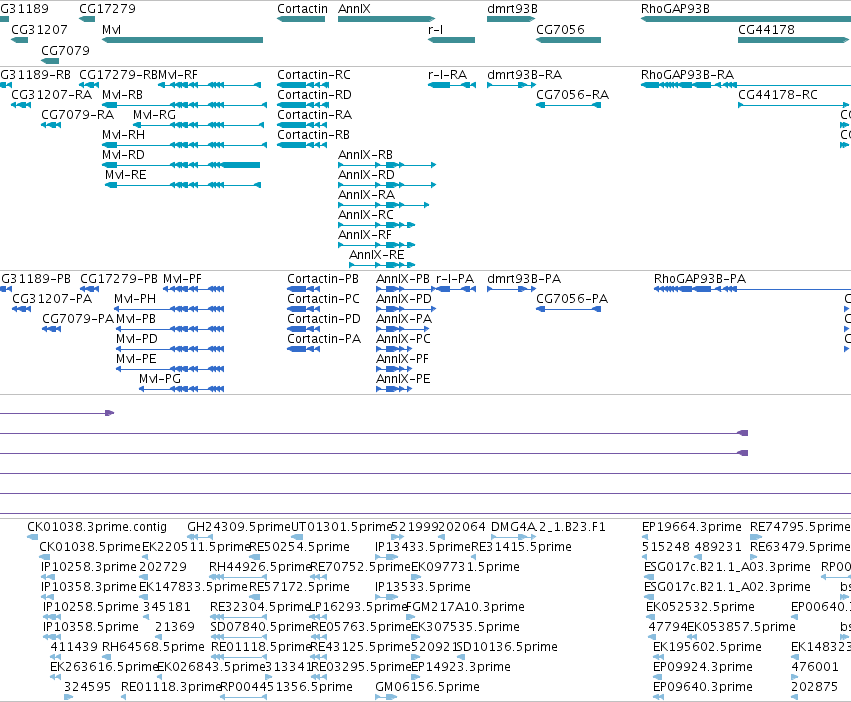This screenshot has width=851, height=702.
Task: Open the r-l-RA transcript label
Action: click(448, 74)
